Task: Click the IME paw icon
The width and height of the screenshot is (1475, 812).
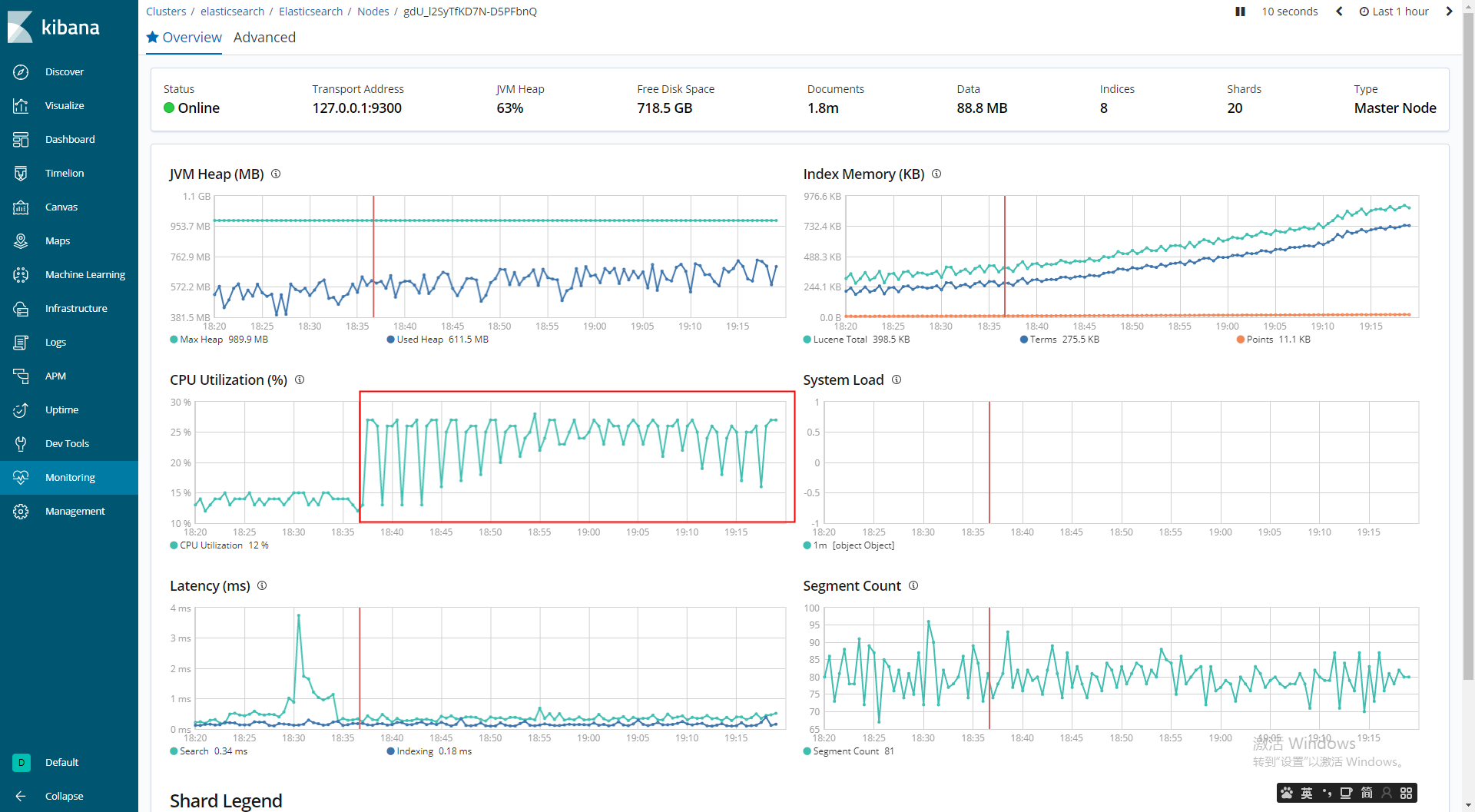Action: click(x=1287, y=793)
